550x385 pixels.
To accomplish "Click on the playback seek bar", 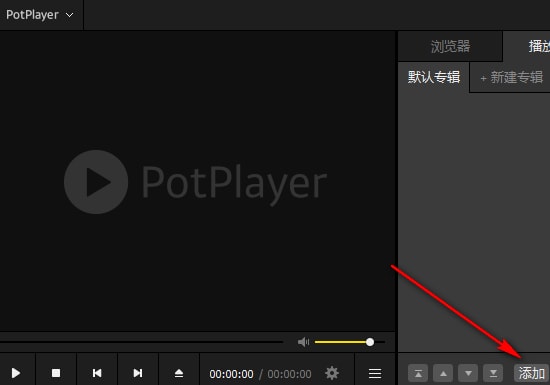I will (141, 342).
